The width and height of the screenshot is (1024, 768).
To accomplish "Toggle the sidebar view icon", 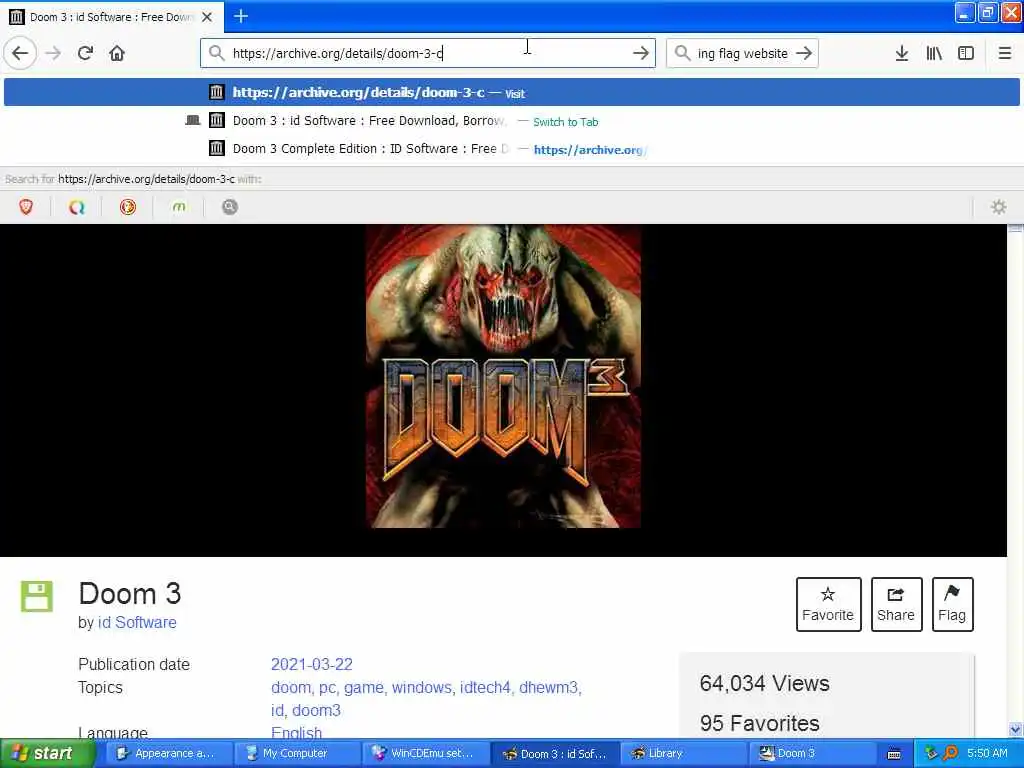I will (966, 53).
